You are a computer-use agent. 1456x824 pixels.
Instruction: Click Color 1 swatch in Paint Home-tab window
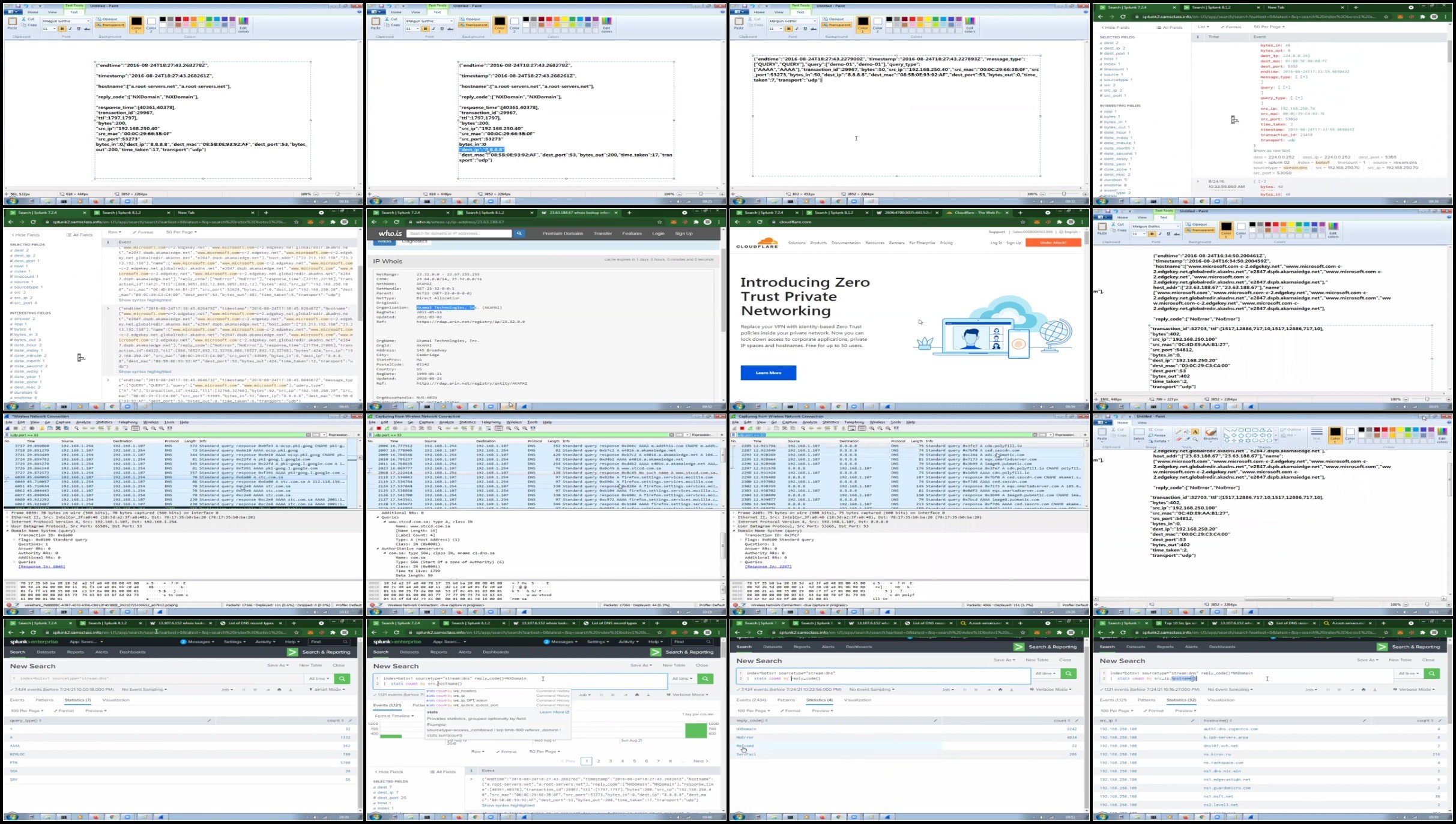(1335, 435)
